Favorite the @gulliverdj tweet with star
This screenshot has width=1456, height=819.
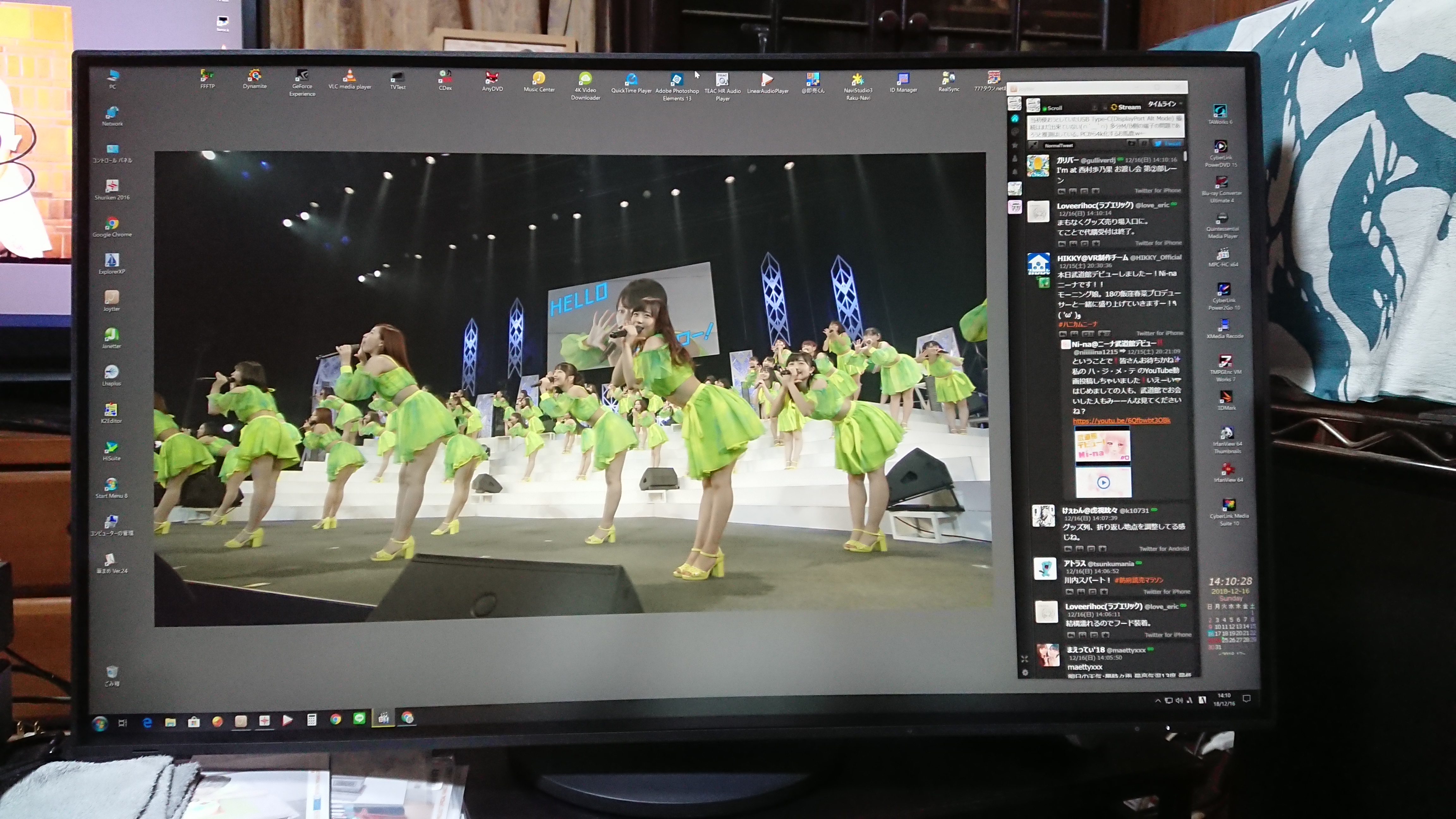click(x=1095, y=191)
